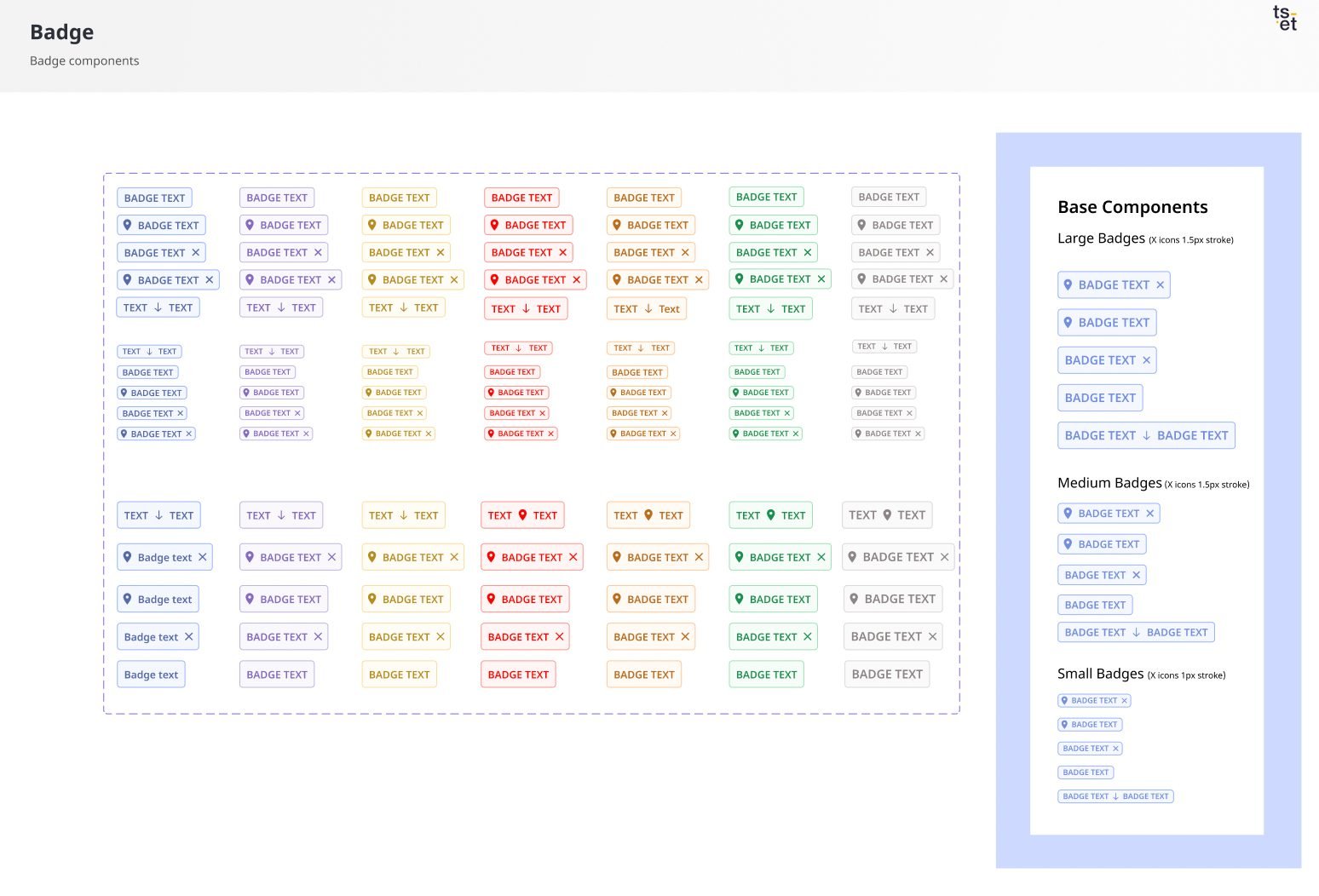Click the arrow in the Small Badges double-text badge
The image size is (1319, 896).
[1115, 796]
